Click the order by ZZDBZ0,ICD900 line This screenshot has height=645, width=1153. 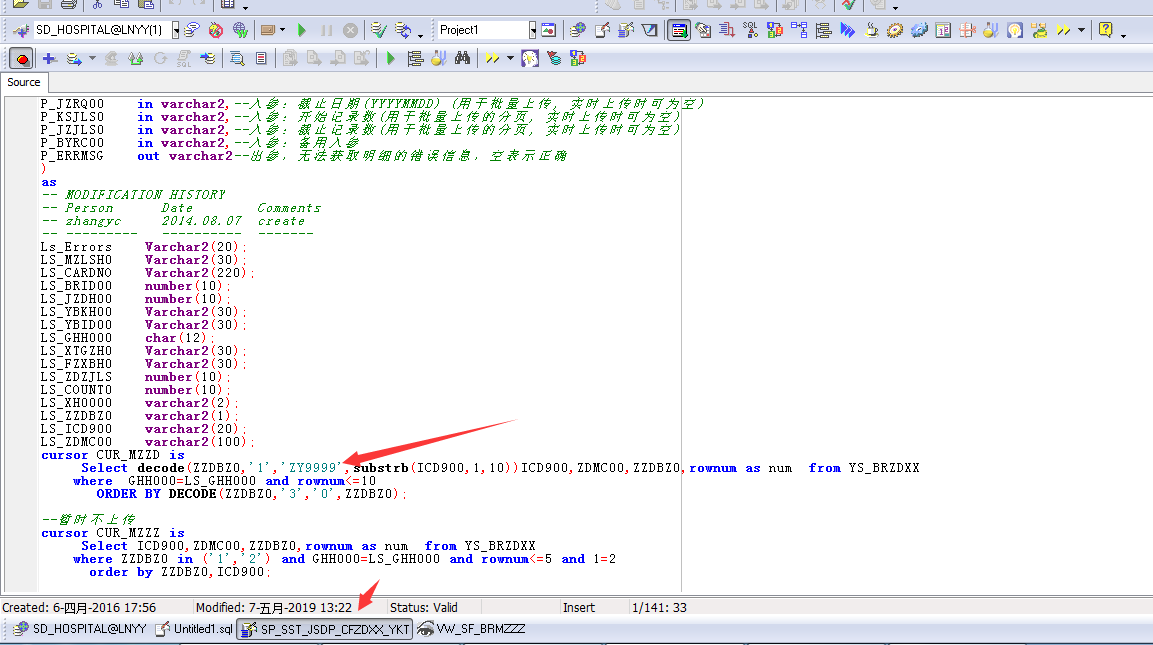click(x=180, y=572)
